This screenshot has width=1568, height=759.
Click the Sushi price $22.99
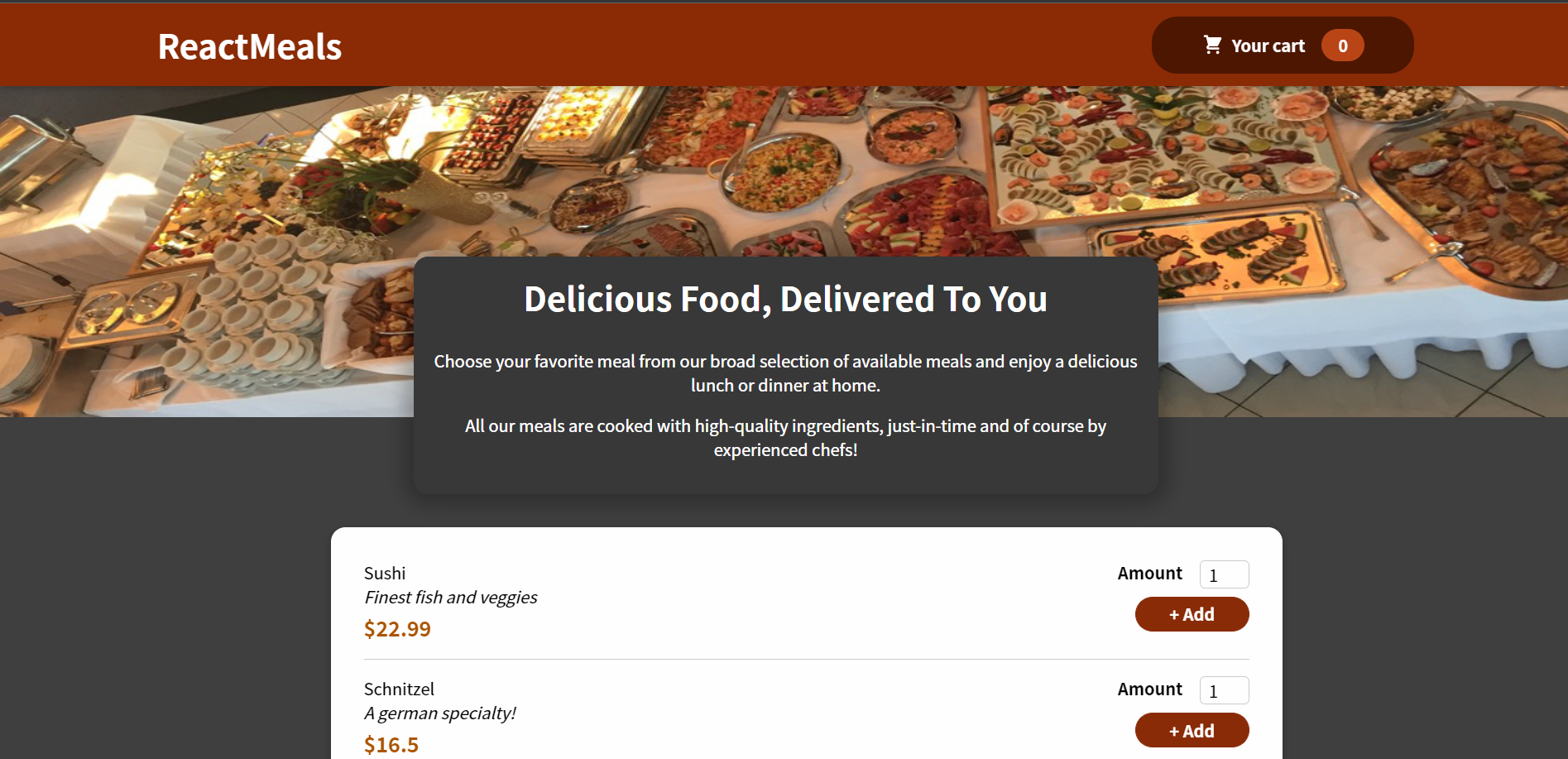pos(397,629)
